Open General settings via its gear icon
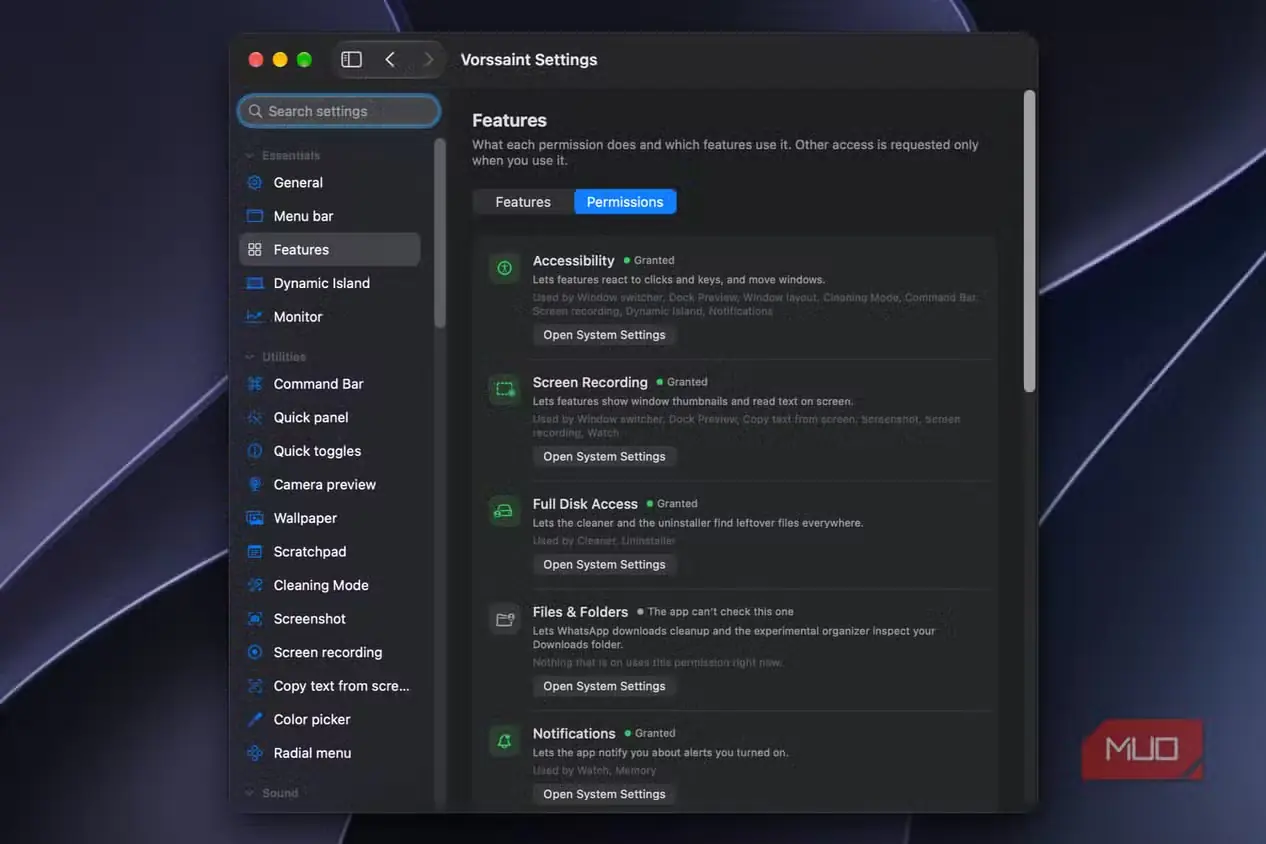This screenshot has width=1266, height=844. pyautogui.click(x=255, y=183)
